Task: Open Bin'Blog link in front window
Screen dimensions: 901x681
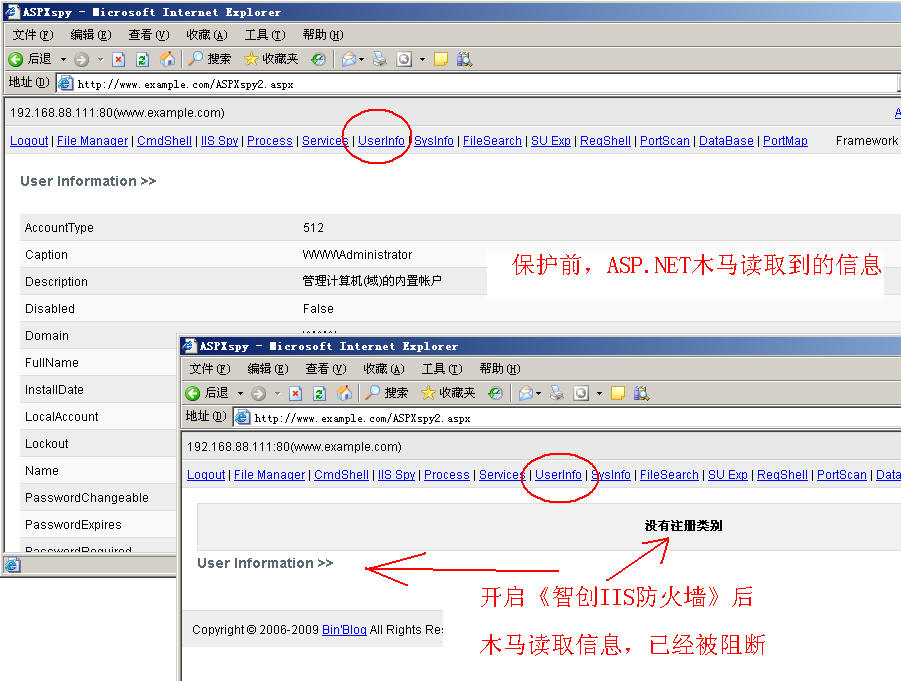Action: pyautogui.click(x=344, y=630)
